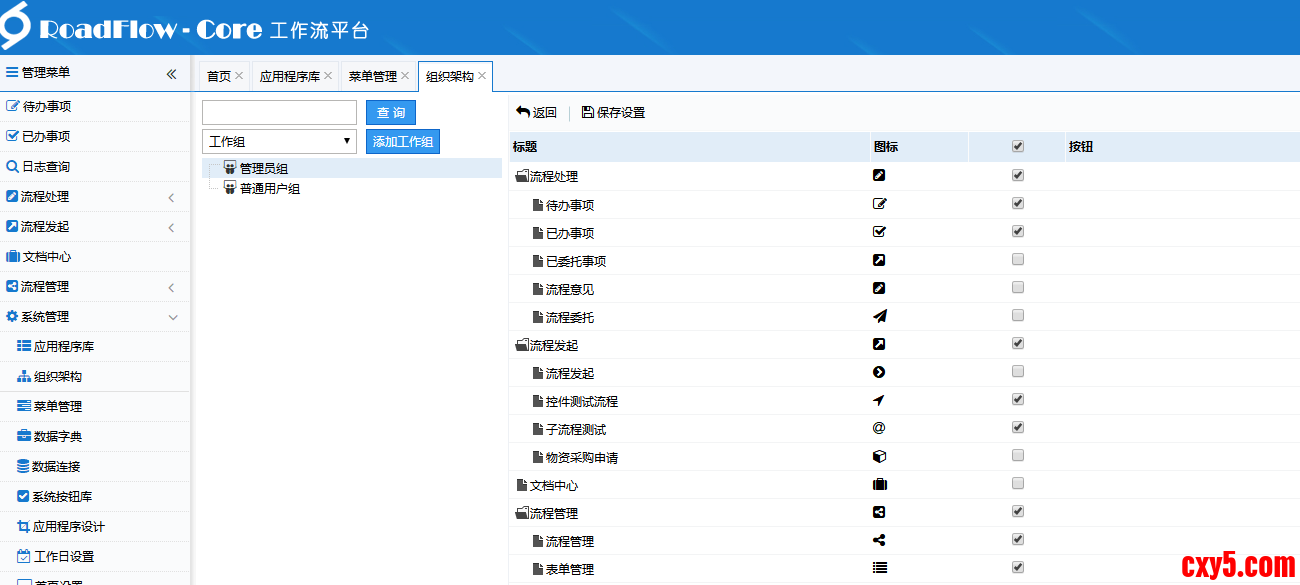
Task: Enable the 已委托事项 checkbox
Action: (1018, 260)
